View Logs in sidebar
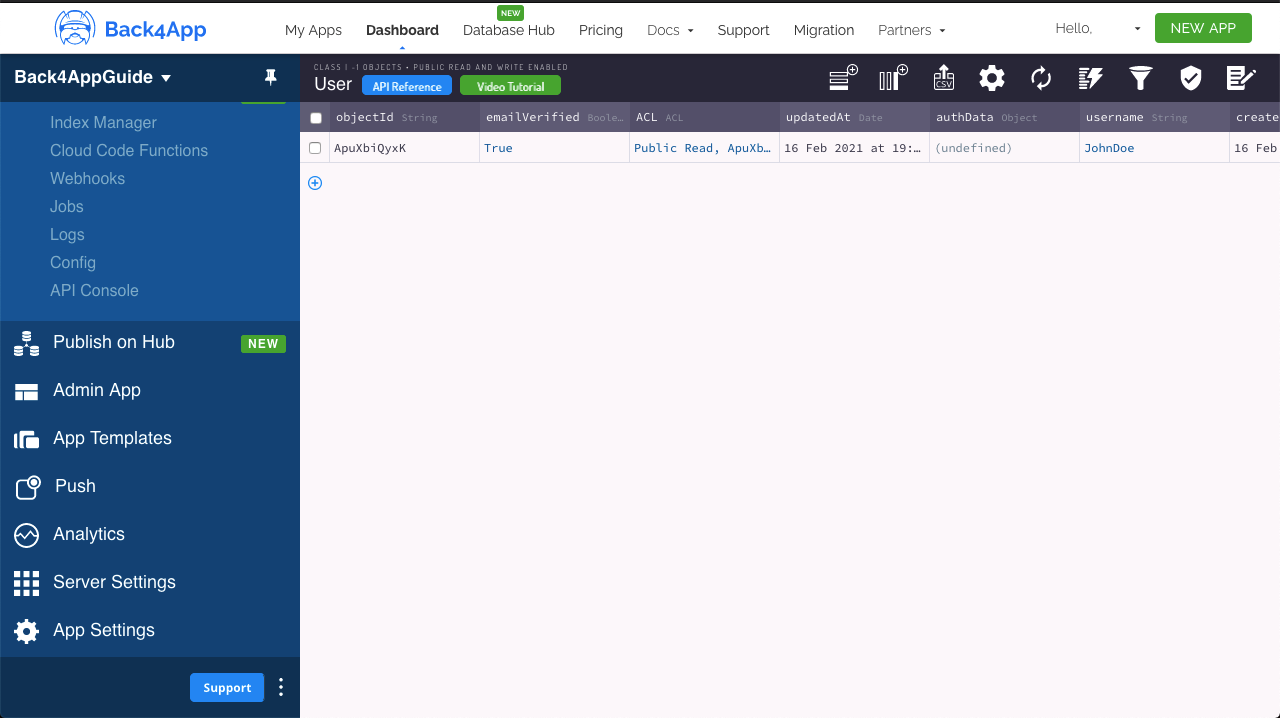The image size is (1280, 718). pos(67,234)
